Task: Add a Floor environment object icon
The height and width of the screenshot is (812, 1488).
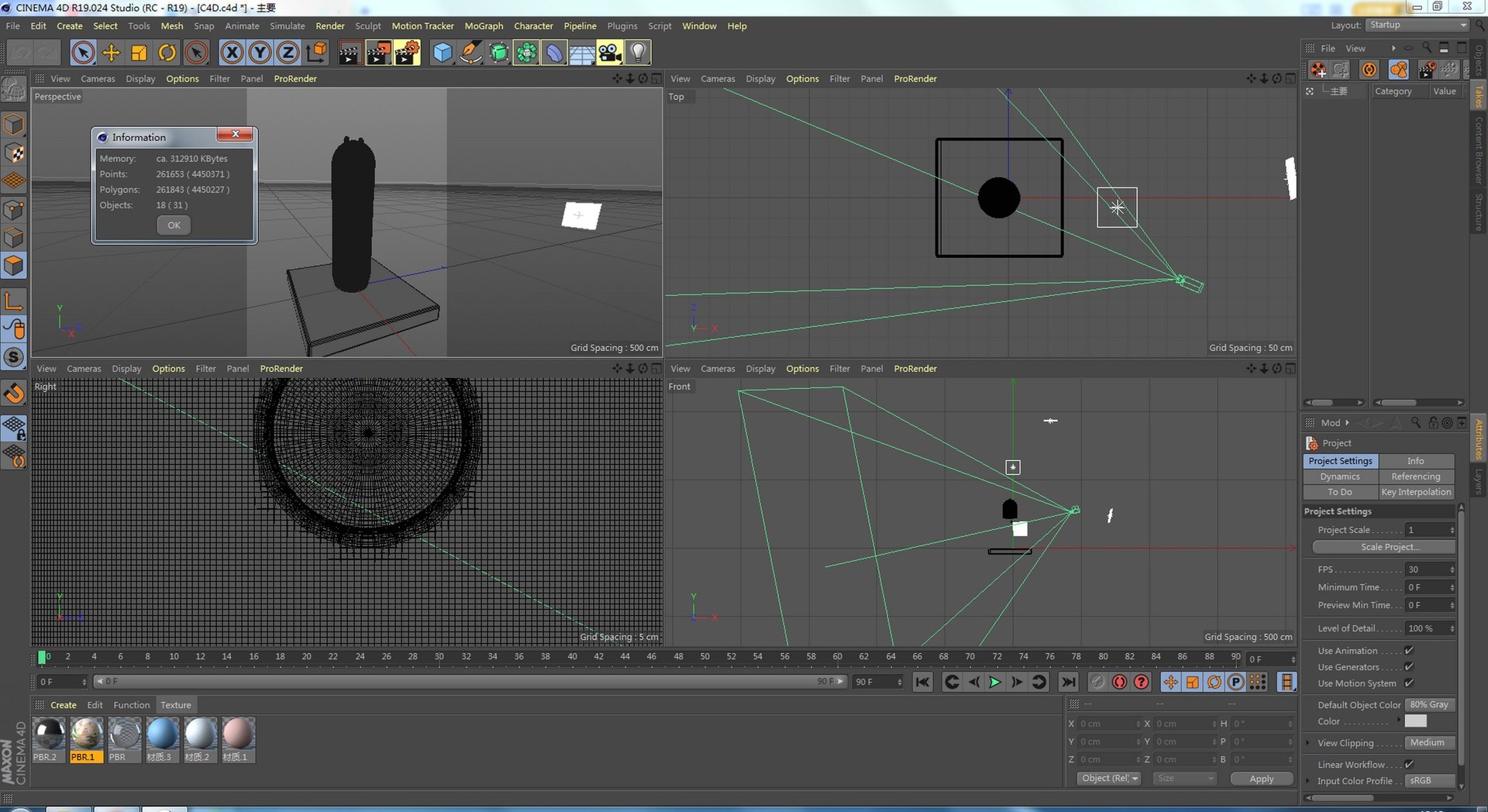Action: coord(582,53)
